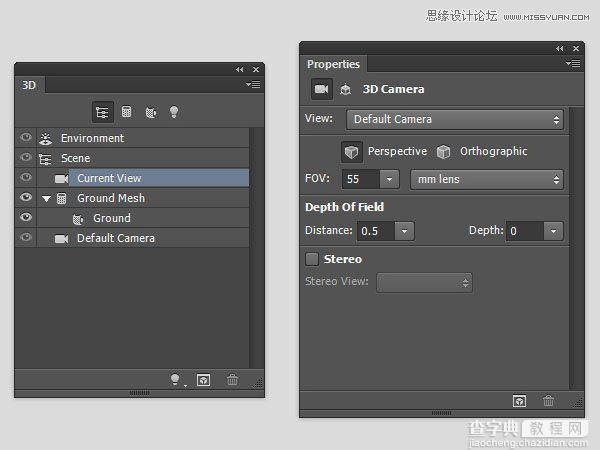Filter 3D panel by Meshes icon

pyautogui.click(x=126, y=112)
